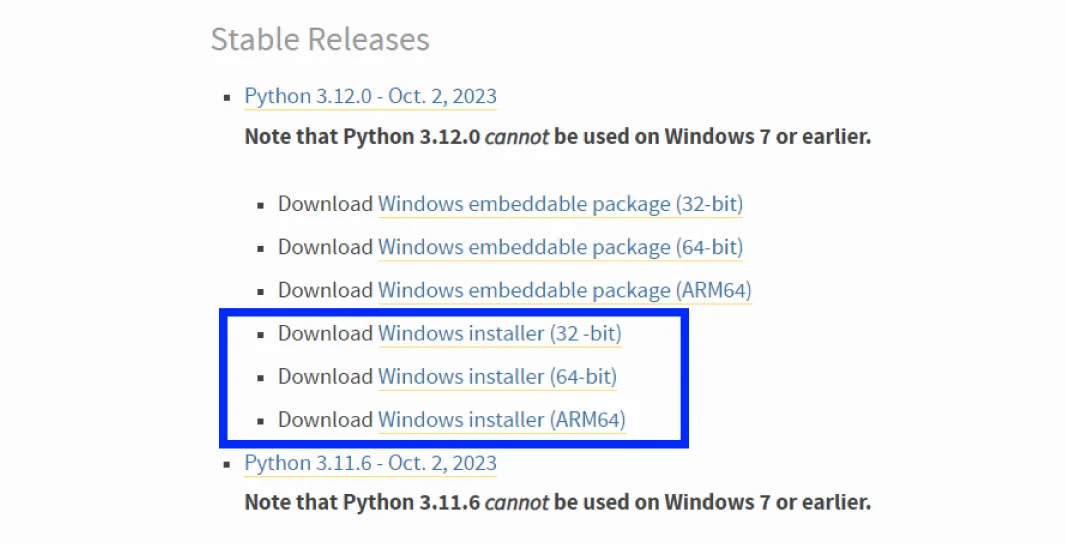Click the Windows installer (64-bit) link
1065x544 pixels.
[497, 377]
